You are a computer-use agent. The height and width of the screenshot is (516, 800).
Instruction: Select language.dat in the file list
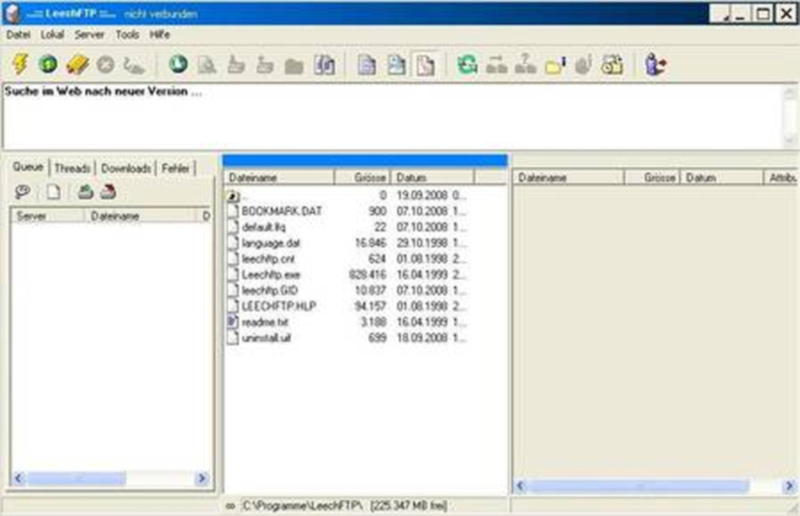[x=270, y=242]
